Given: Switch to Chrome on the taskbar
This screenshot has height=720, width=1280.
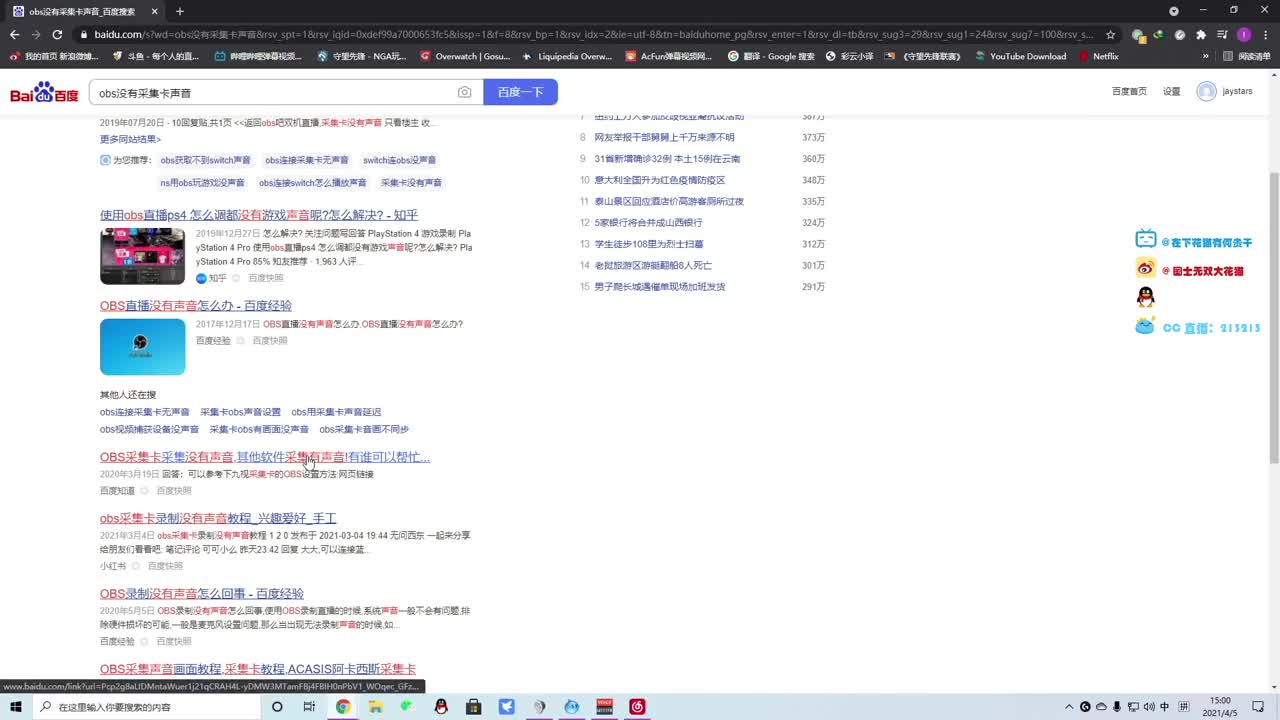Looking at the screenshot, I should point(343,707).
